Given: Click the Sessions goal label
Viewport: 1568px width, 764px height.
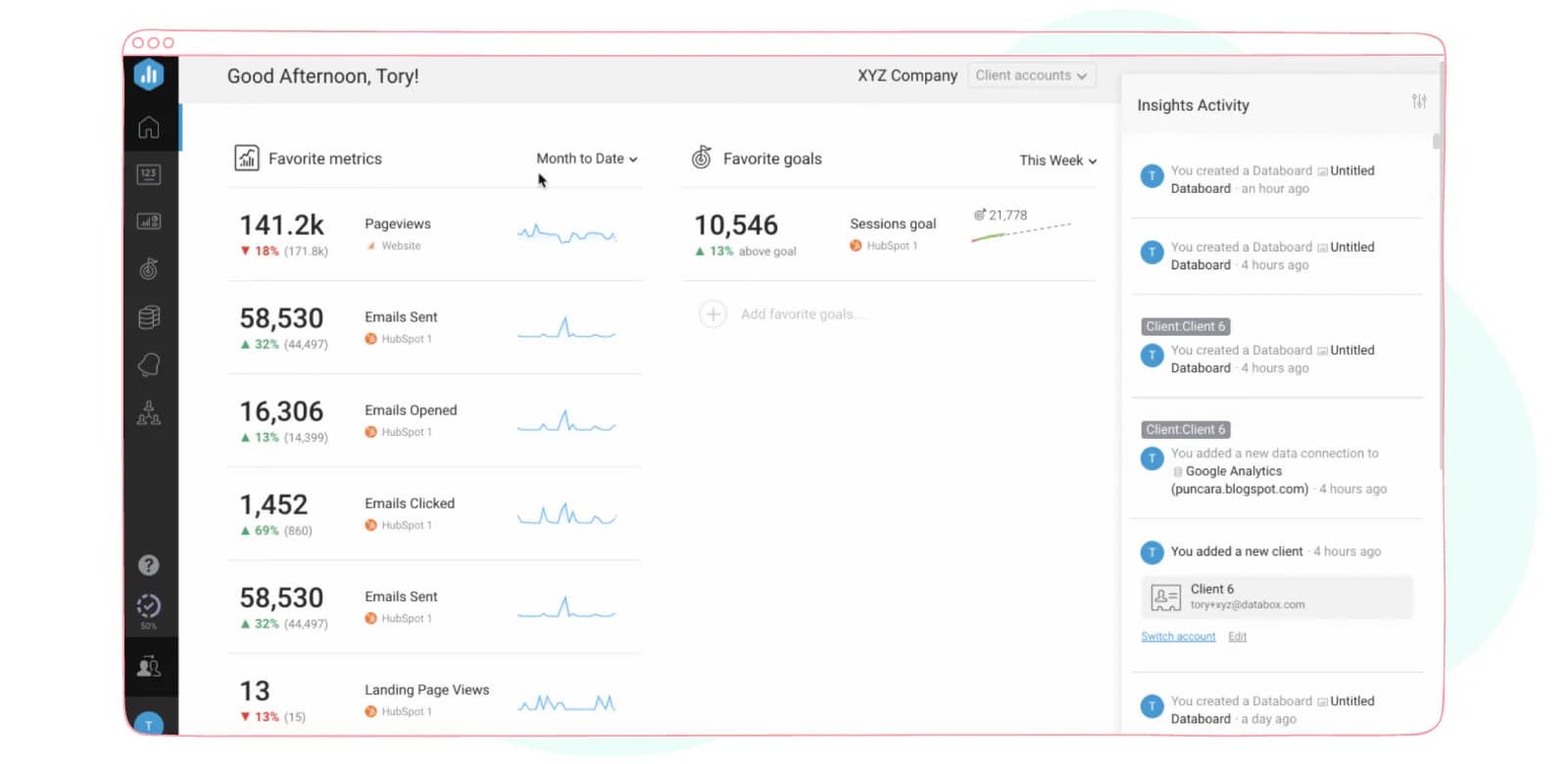Looking at the screenshot, I should tap(893, 224).
